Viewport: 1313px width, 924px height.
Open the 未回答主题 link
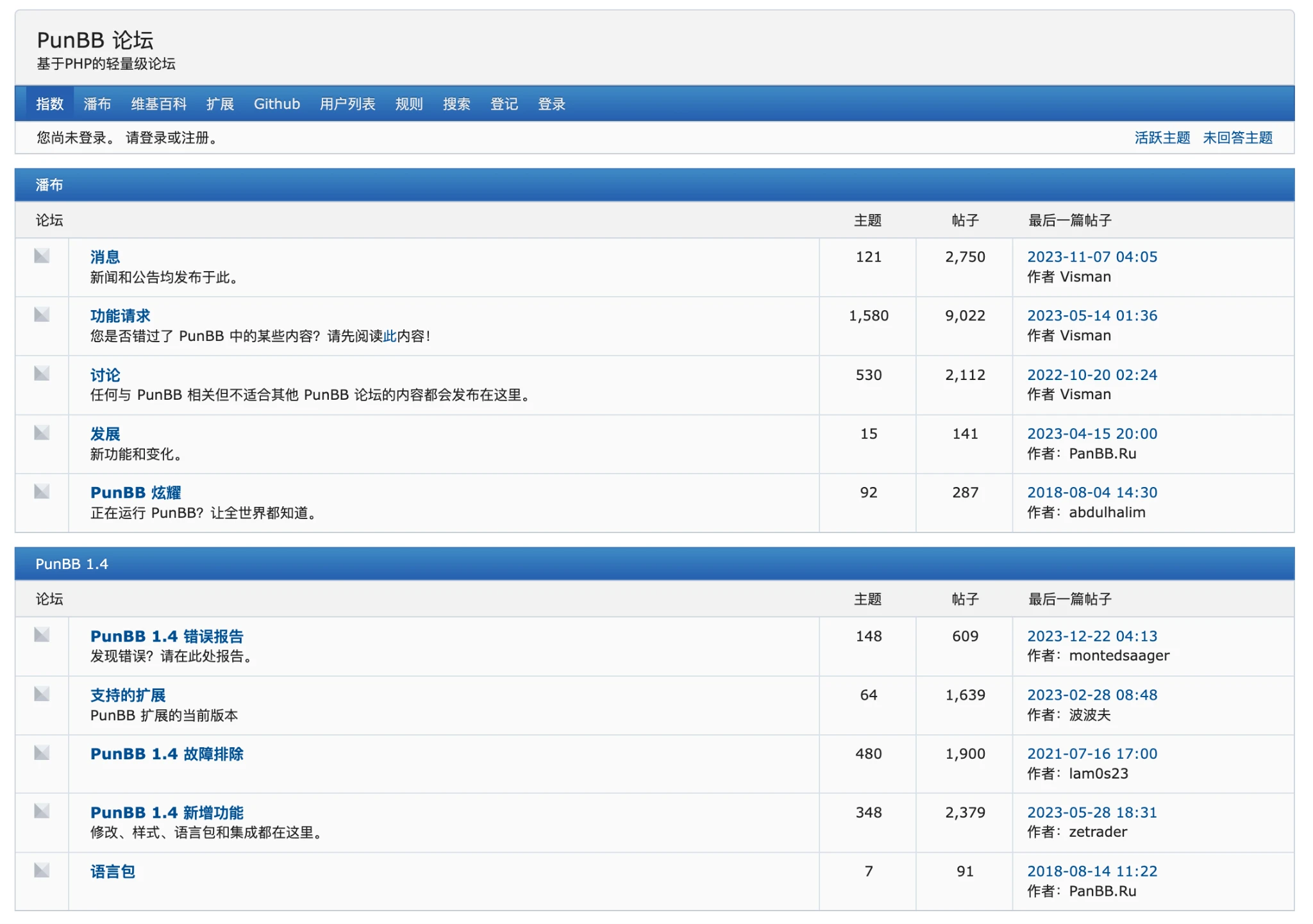(x=1237, y=138)
